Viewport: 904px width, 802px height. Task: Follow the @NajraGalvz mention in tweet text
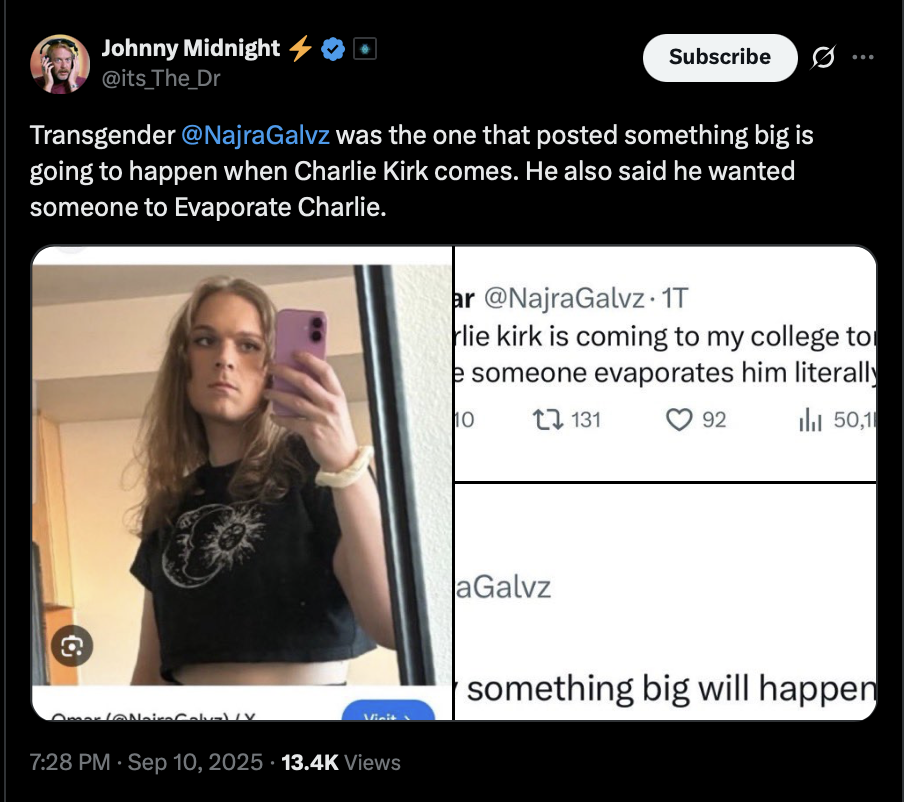pyautogui.click(x=255, y=134)
